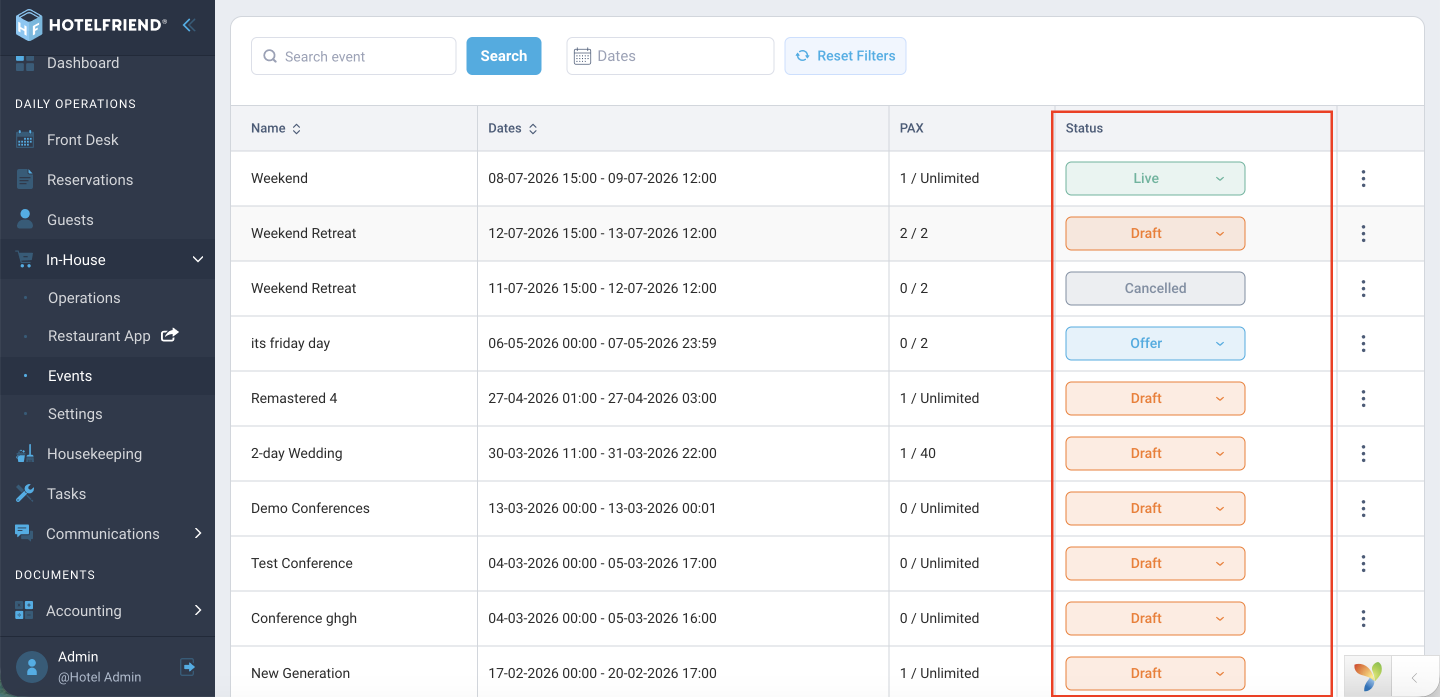The height and width of the screenshot is (697, 1440).
Task: Click the Front Desk calendar icon
Action: 25,140
